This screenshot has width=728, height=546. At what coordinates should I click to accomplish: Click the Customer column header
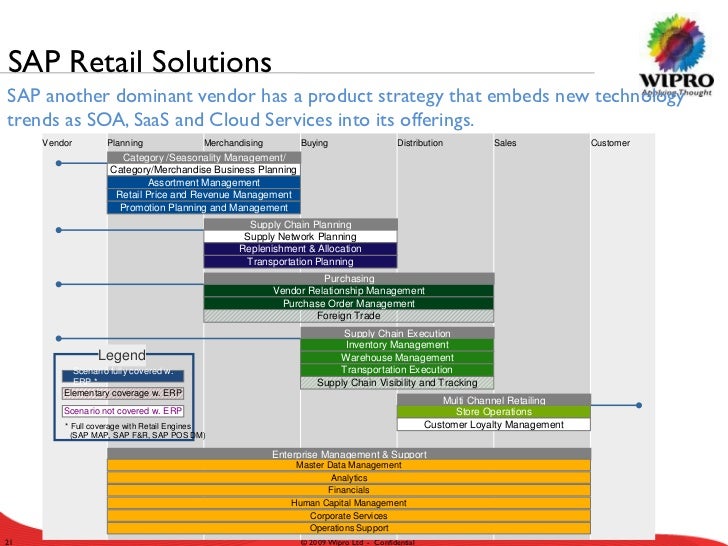610,143
